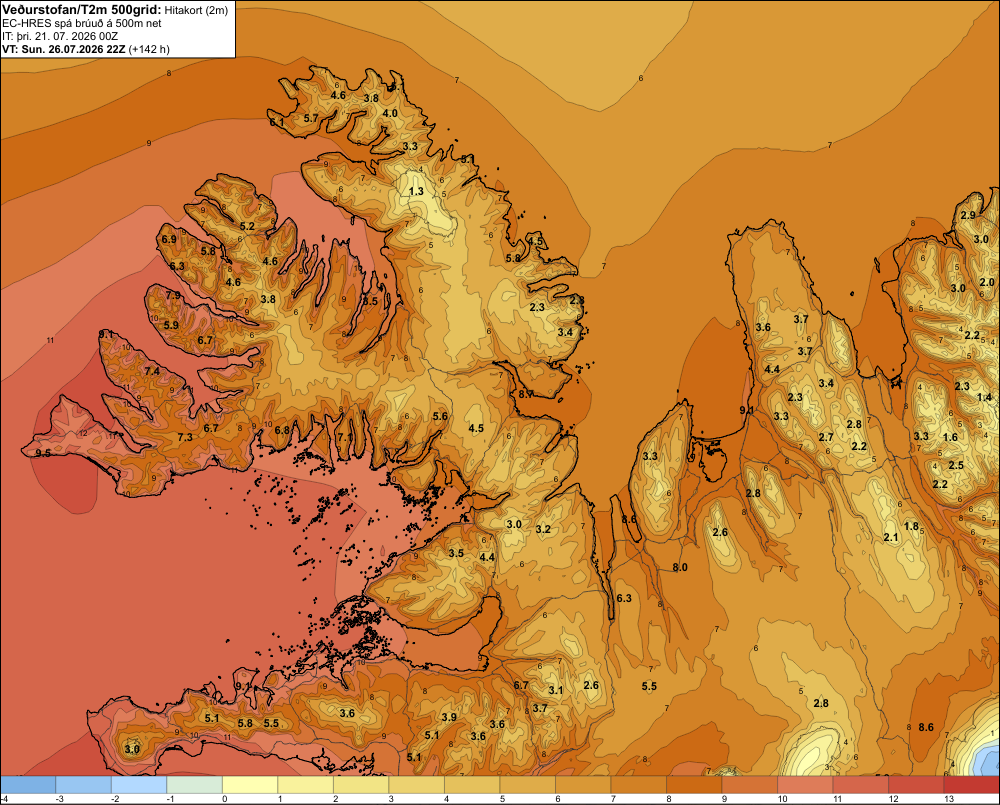Click the coldest temperature value '1.3' on the map
The width and height of the screenshot is (1000, 805).
(x=416, y=191)
